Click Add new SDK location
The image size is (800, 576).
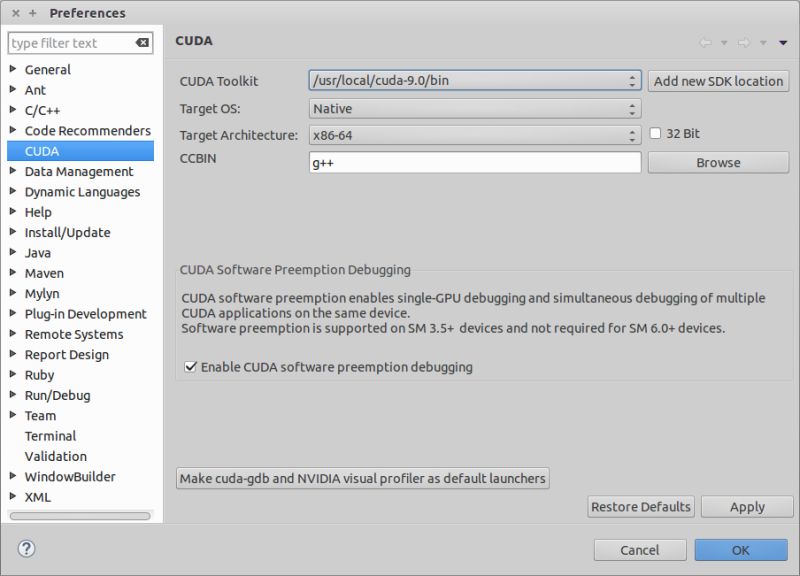click(x=718, y=81)
